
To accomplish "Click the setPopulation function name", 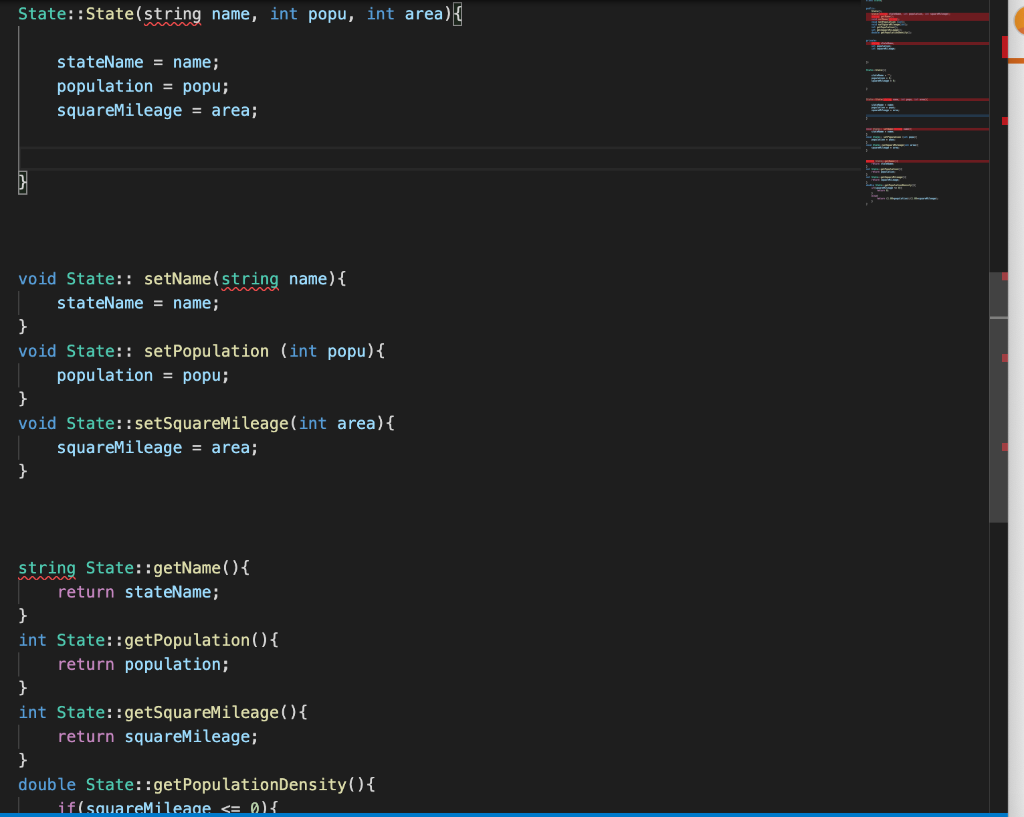I will tap(205, 351).
